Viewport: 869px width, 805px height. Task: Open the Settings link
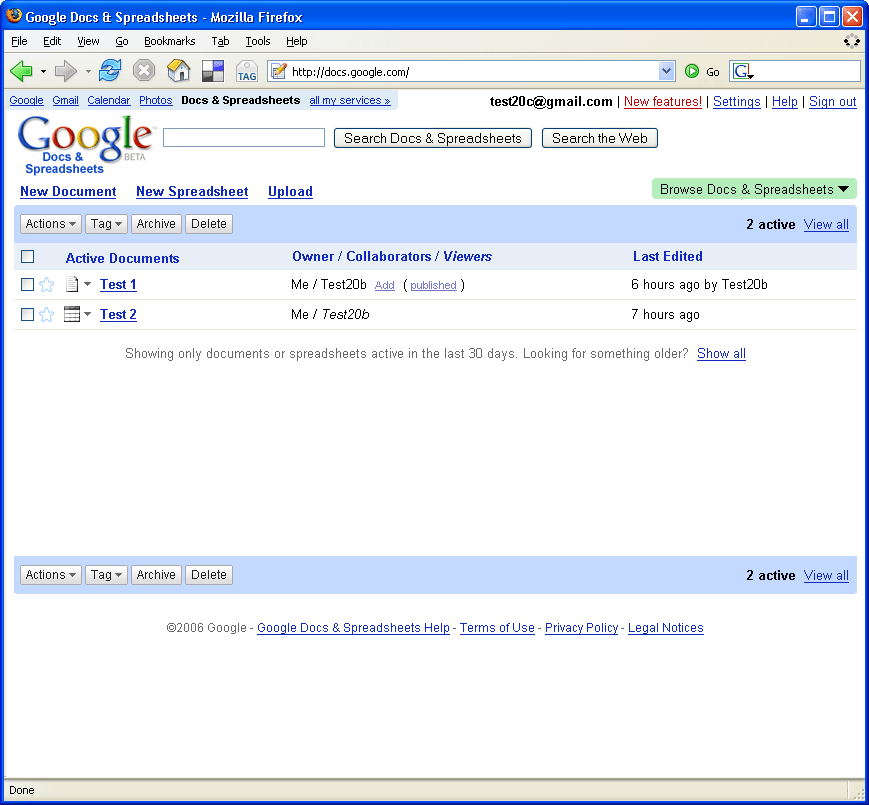click(x=737, y=101)
